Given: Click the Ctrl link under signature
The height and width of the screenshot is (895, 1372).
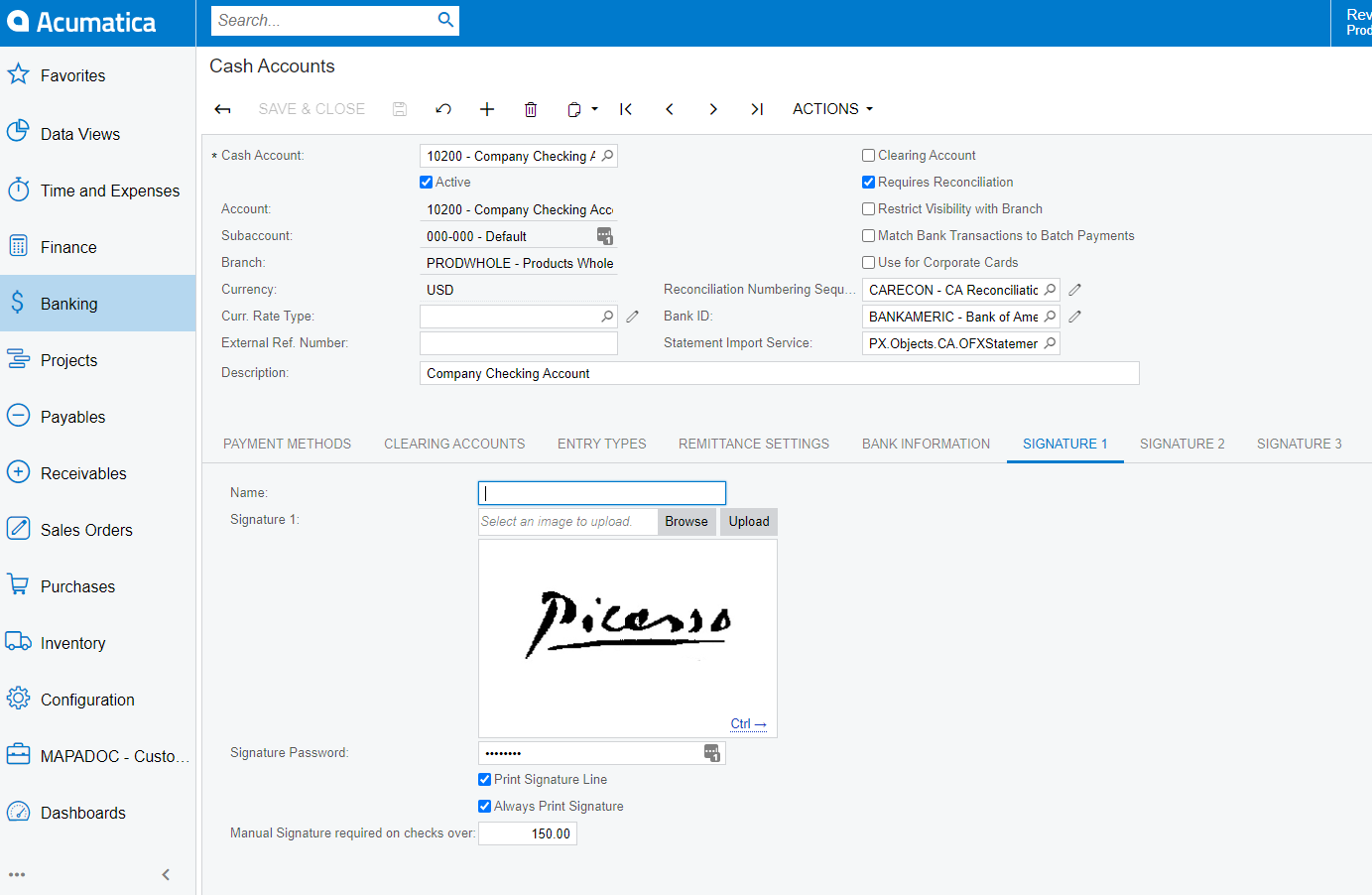Looking at the screenshot, I should 748,724.
